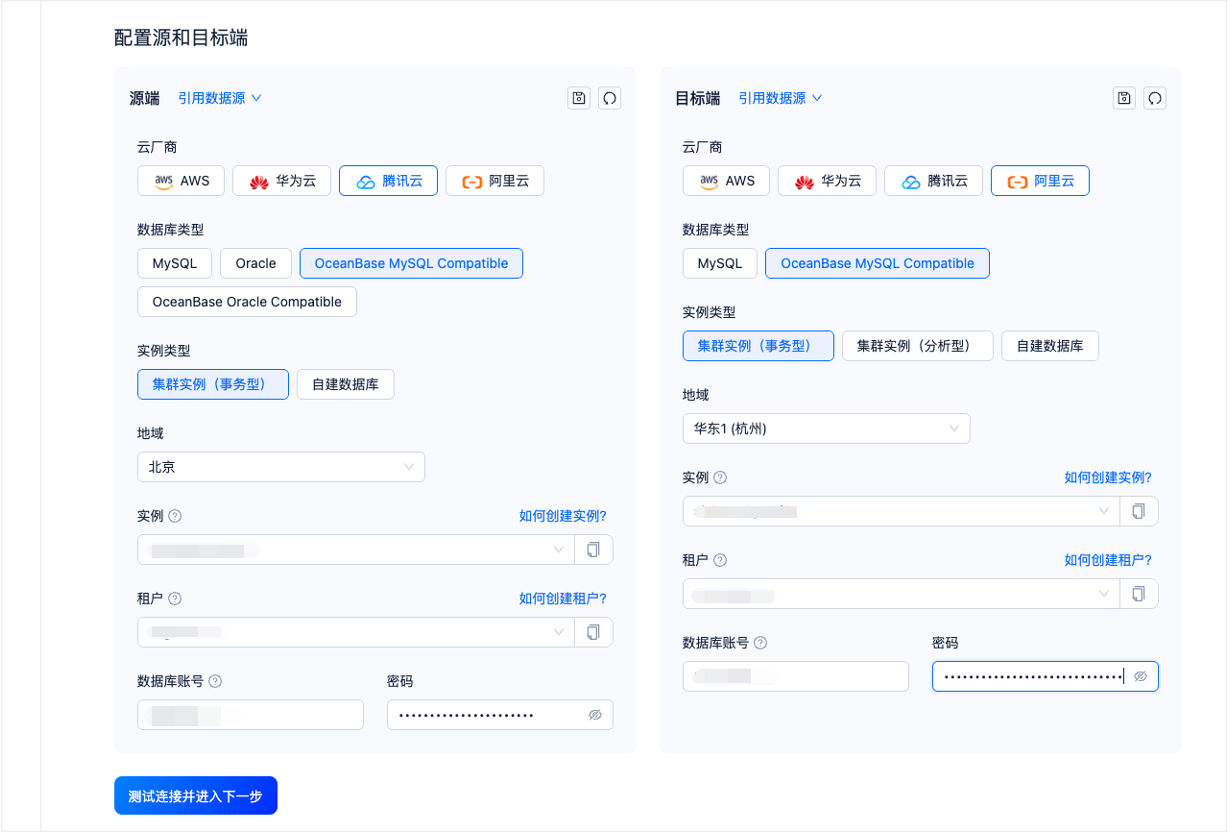Screen dimensions: 1228x832
Task: Click 测试连接并进入下一步 button
Action: pyautogui.click(x=195, y=796)
